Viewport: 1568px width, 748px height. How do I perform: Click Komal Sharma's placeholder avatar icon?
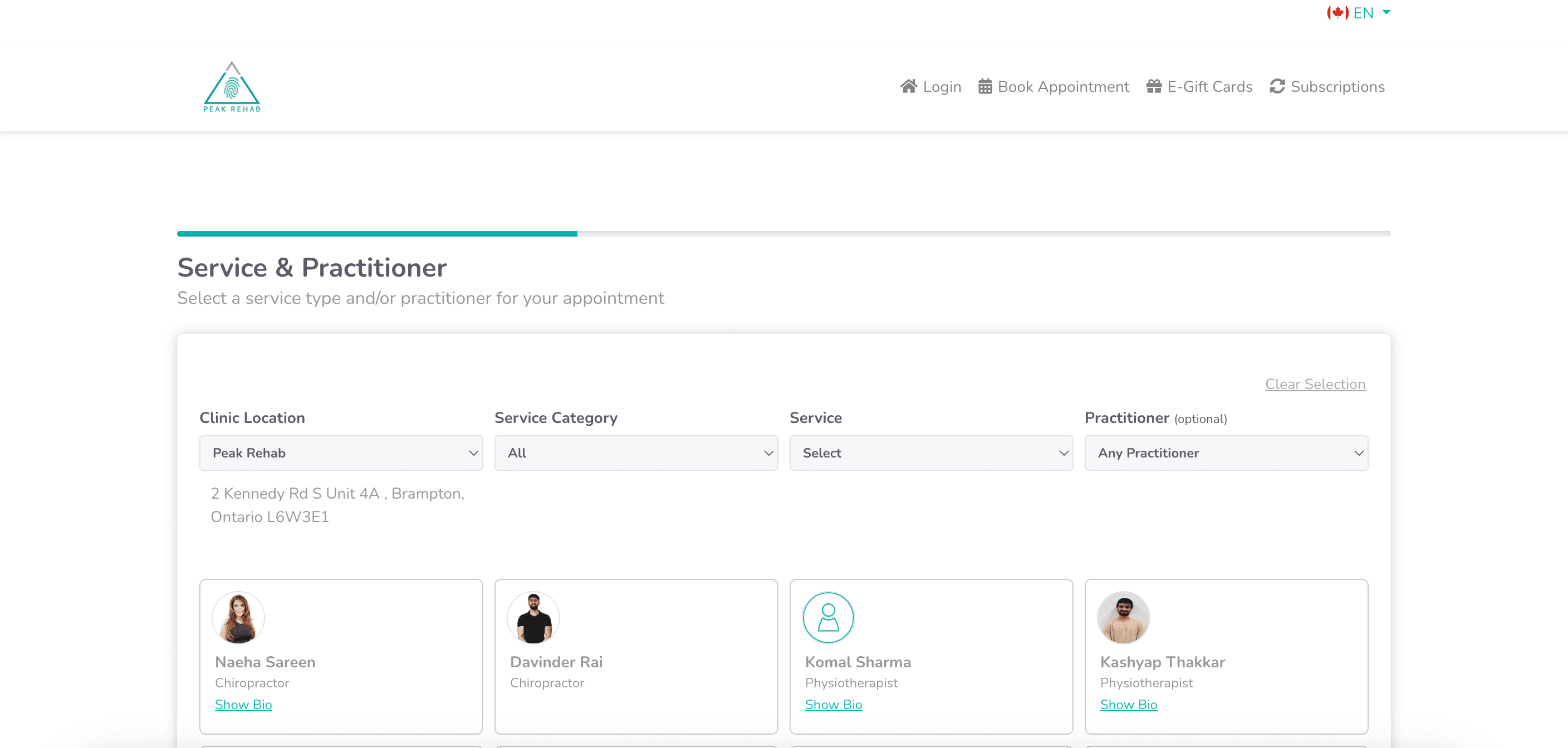click(829, 617)
